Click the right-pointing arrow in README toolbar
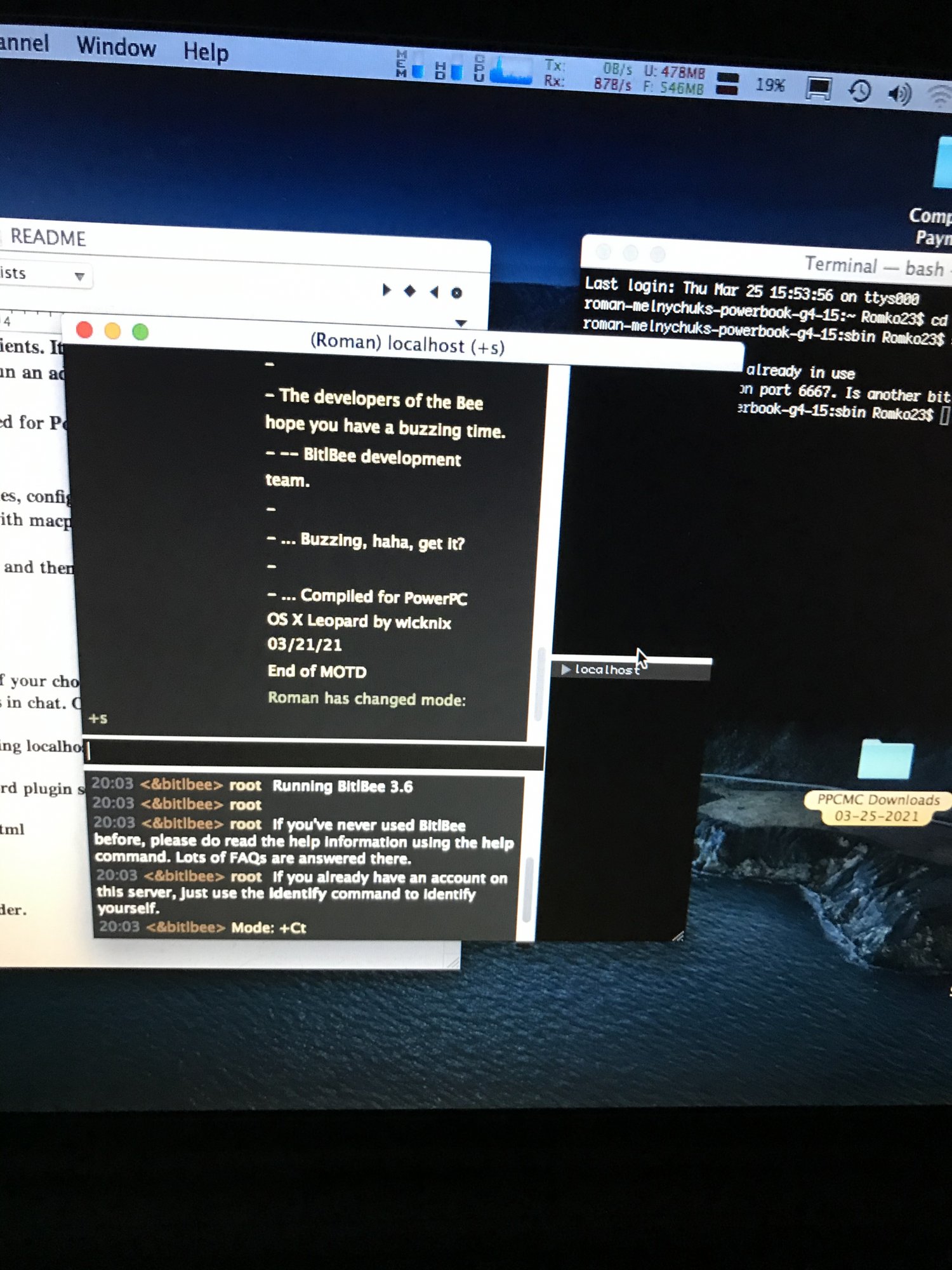The height and width of the screenshot is (1270, 952). [x=386, y=290]
